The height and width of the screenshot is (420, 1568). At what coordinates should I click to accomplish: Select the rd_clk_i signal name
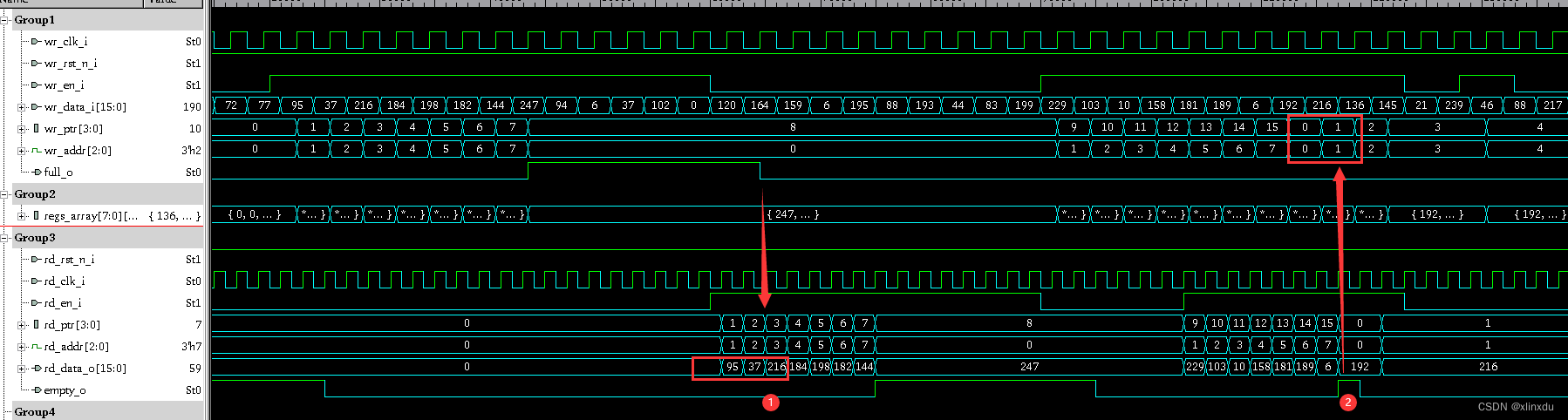pos(64,281)
